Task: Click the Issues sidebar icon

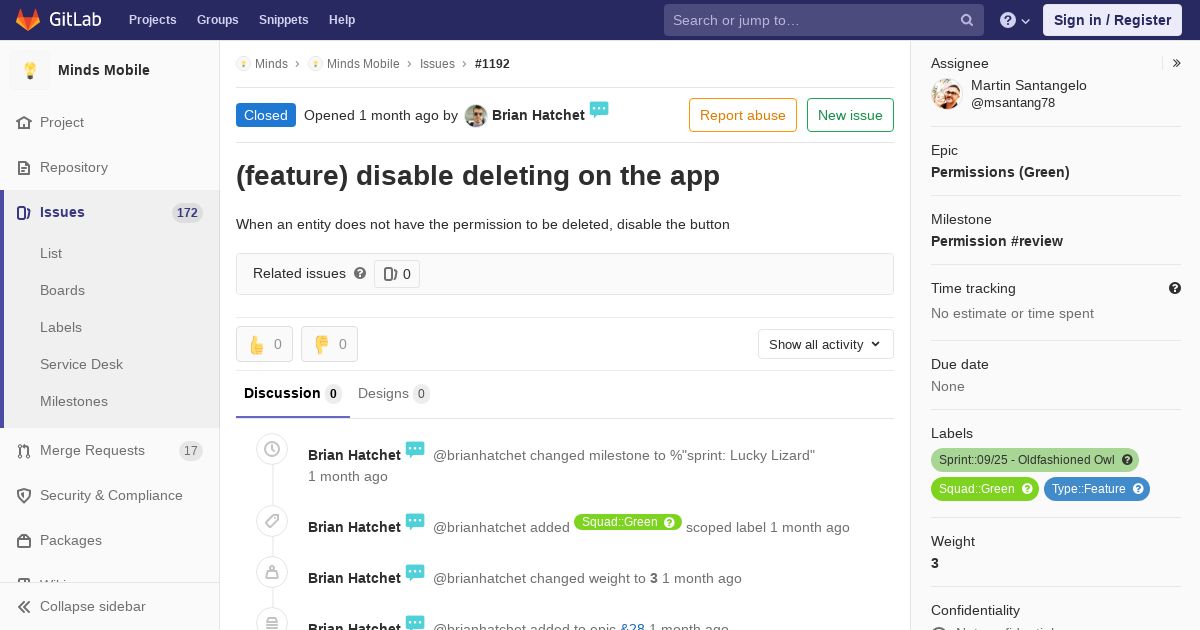Action: click(x=24, y=212)
